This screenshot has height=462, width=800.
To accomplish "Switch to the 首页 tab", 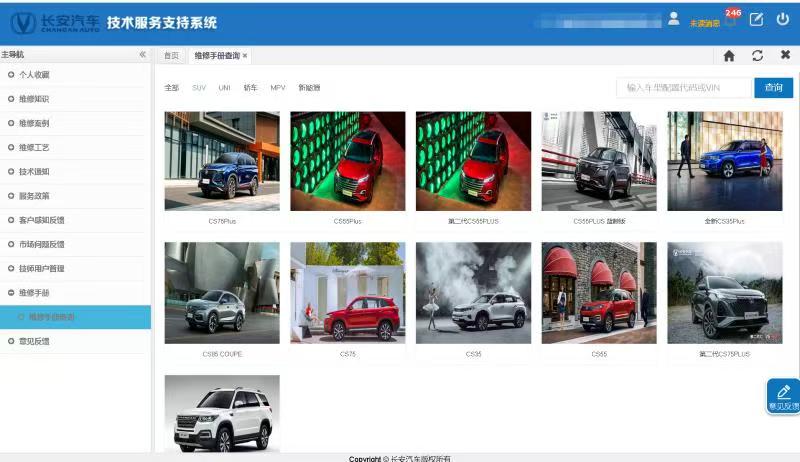I will pos(171,56).
